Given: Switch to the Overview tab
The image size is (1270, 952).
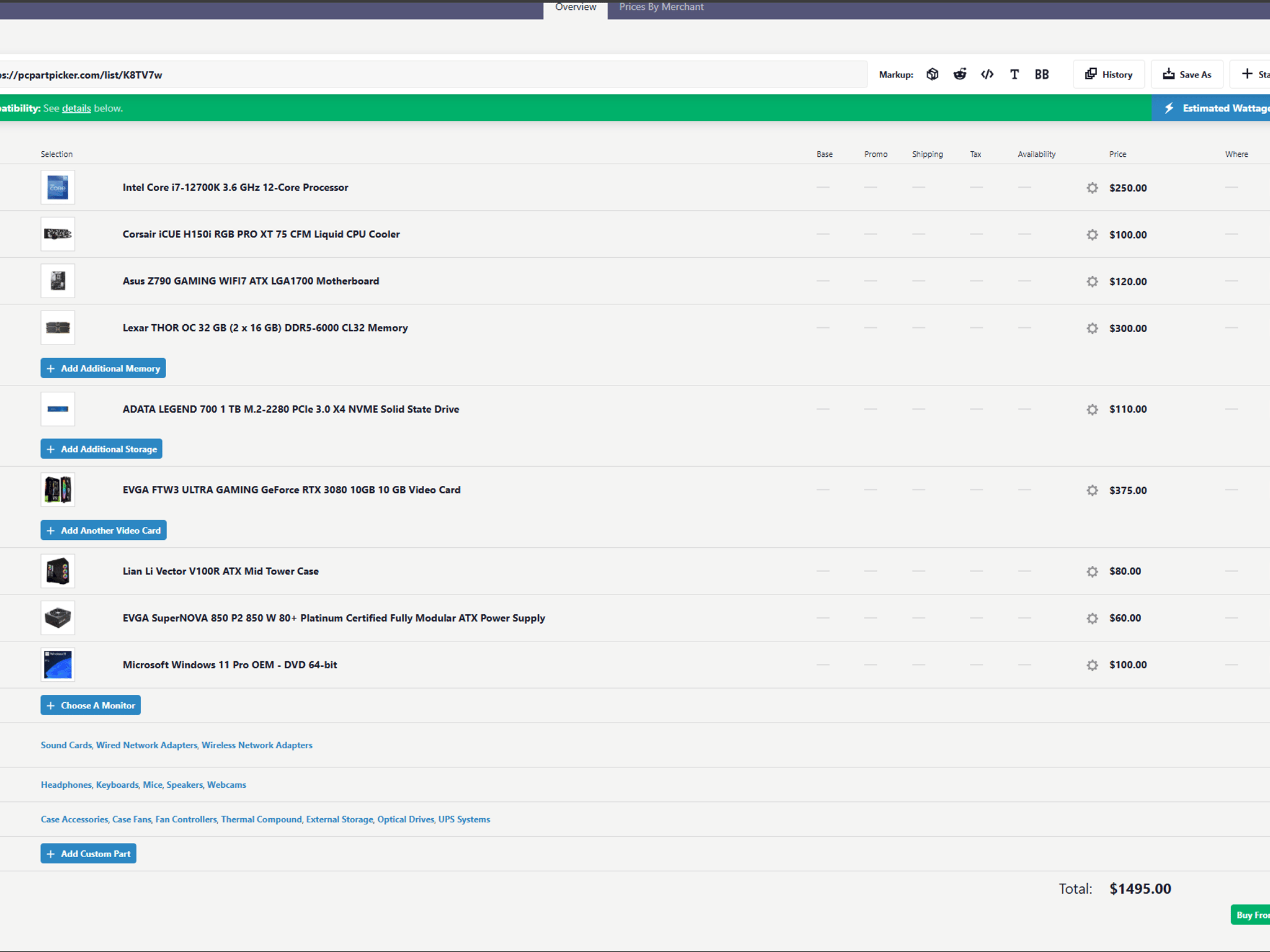Looking at the screenshot, I should [575, 9].
